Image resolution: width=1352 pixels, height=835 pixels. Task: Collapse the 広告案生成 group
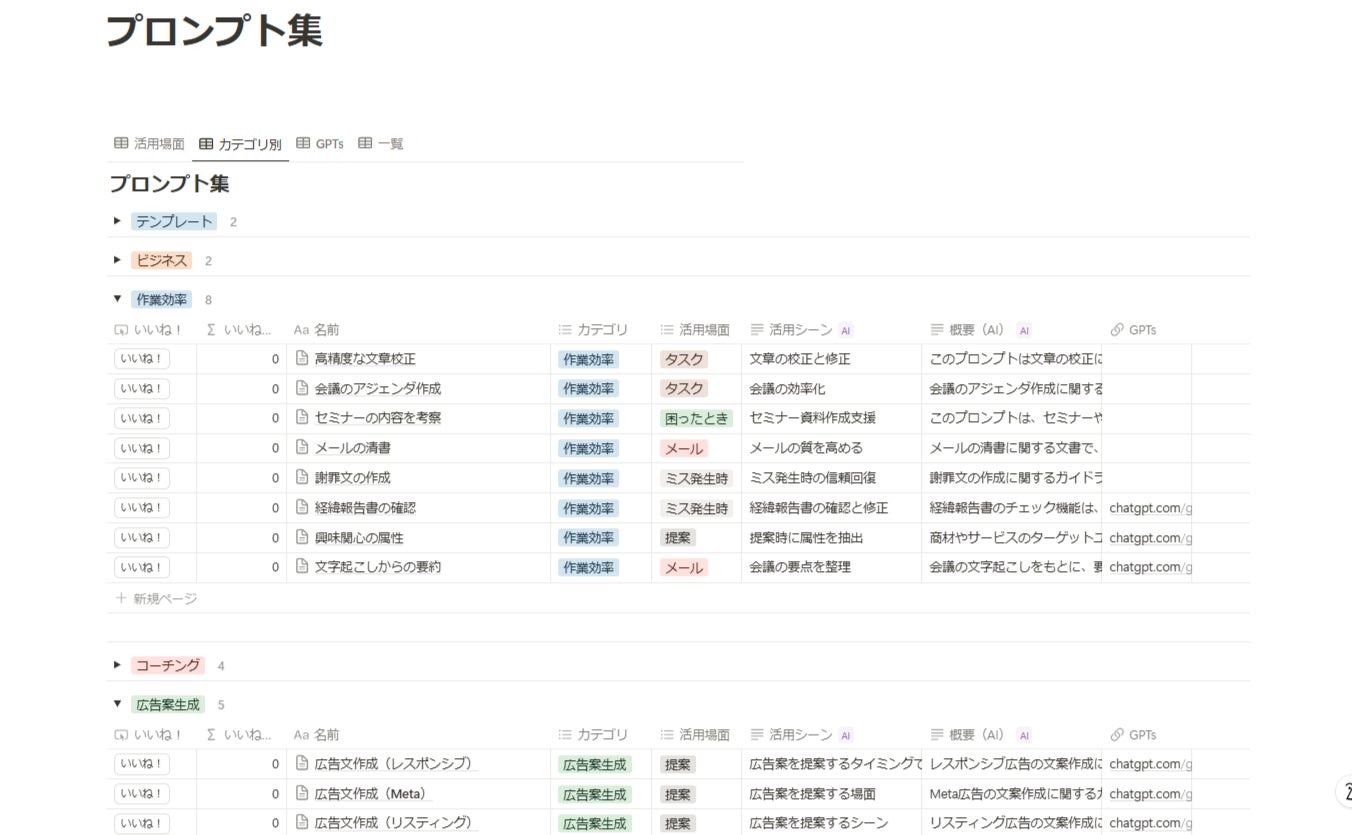click(117, 704)
